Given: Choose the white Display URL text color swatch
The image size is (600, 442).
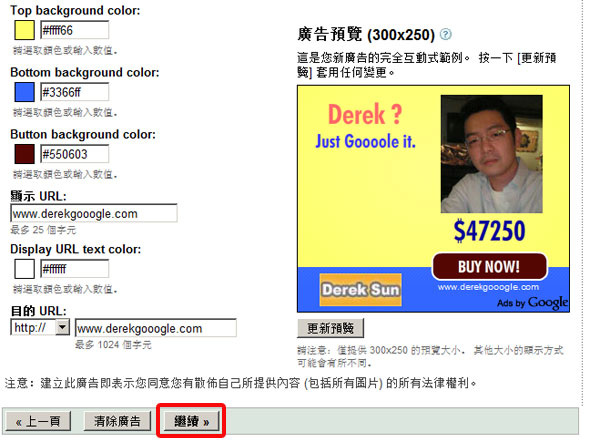Looking at the screenshot, I should pyautogui.click(x=24, y=269).
